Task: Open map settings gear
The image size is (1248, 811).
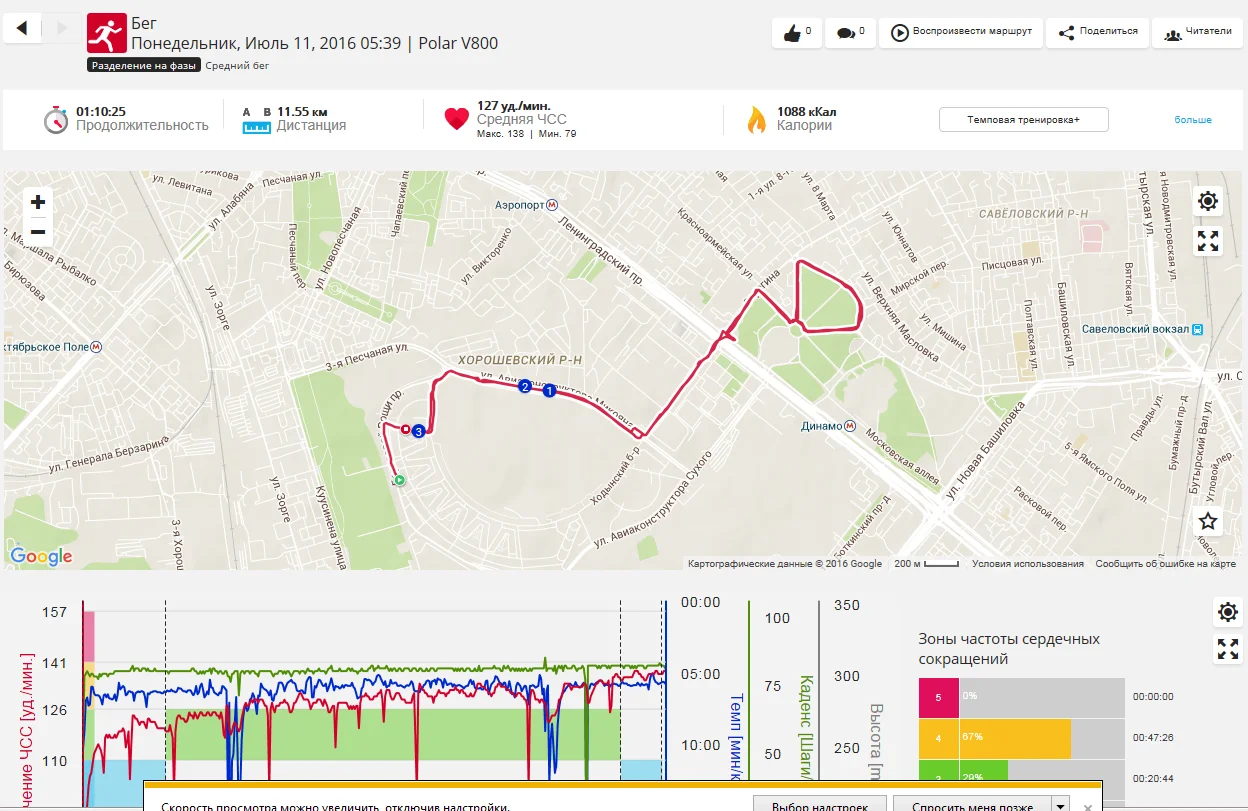Action: tap(1208, 201)
